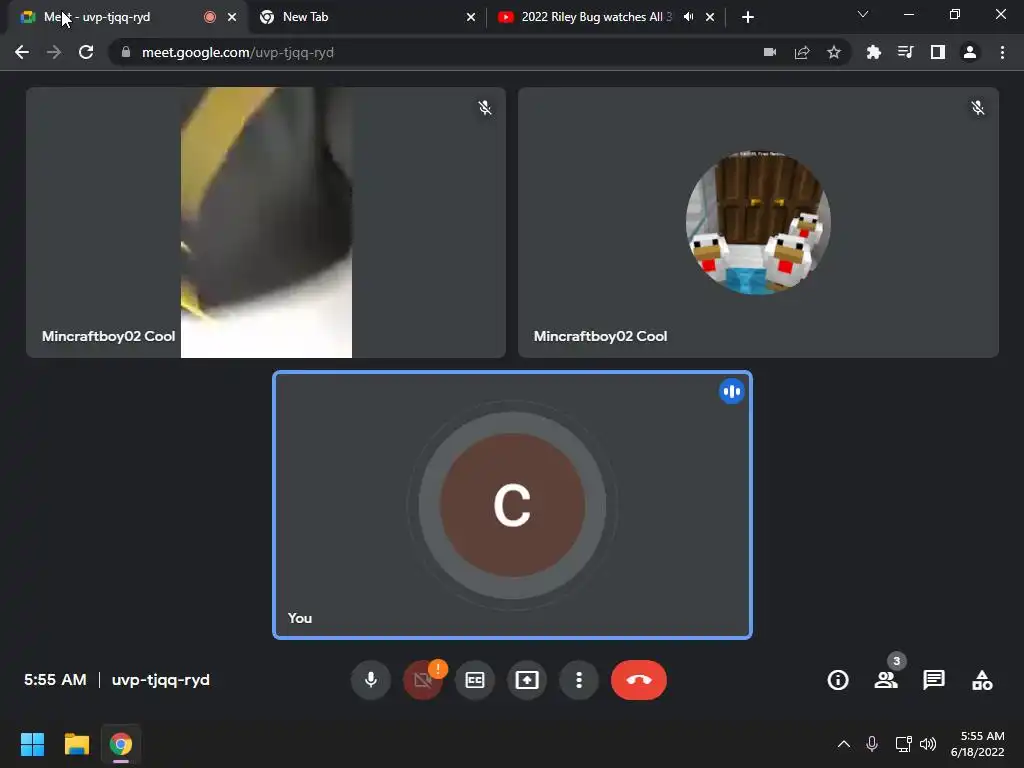Open the Extensions puzzle icon
This screenshot has width=1024, height=768.
point(873,52)
